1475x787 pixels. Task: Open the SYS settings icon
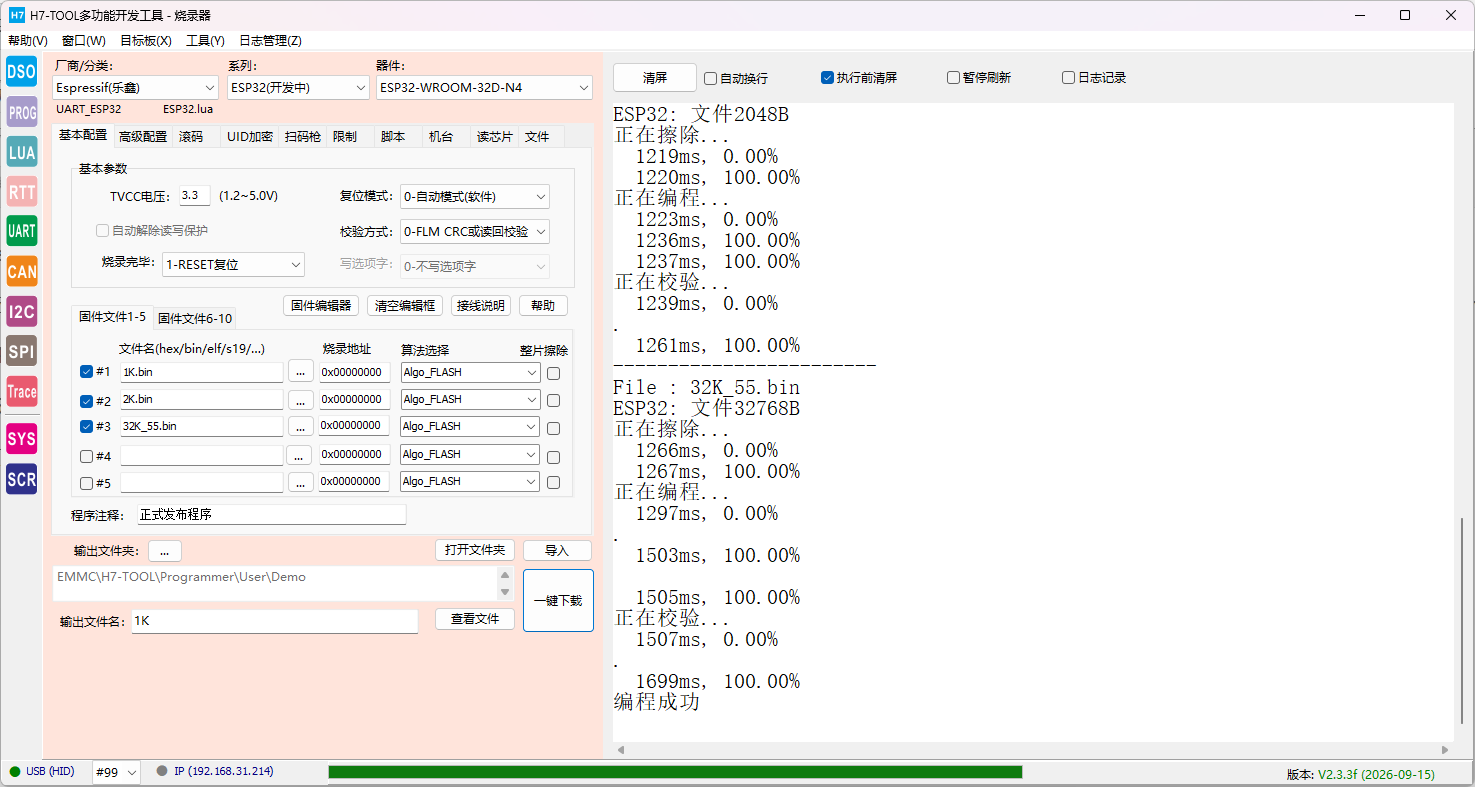pos(22,439)
